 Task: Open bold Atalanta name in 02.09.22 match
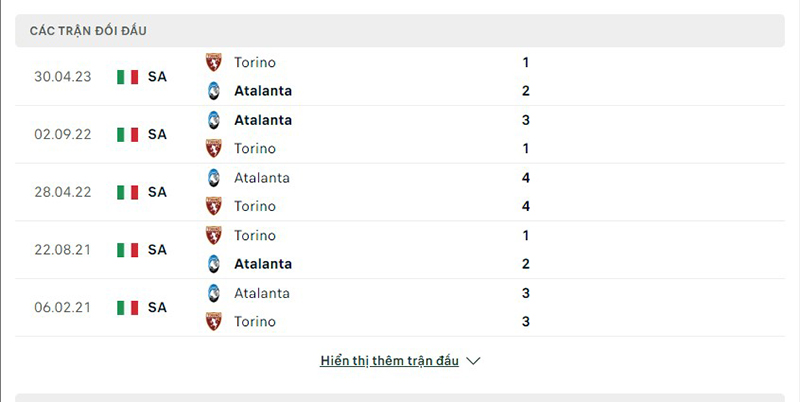pyautogui.click(x=263, y=120)
